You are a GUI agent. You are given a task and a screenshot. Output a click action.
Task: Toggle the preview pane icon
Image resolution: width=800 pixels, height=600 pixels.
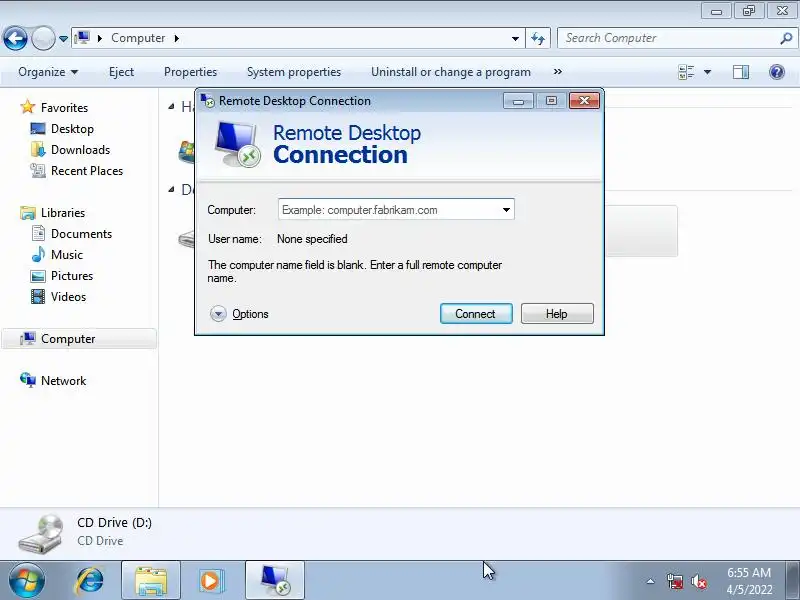coord(741,72)
